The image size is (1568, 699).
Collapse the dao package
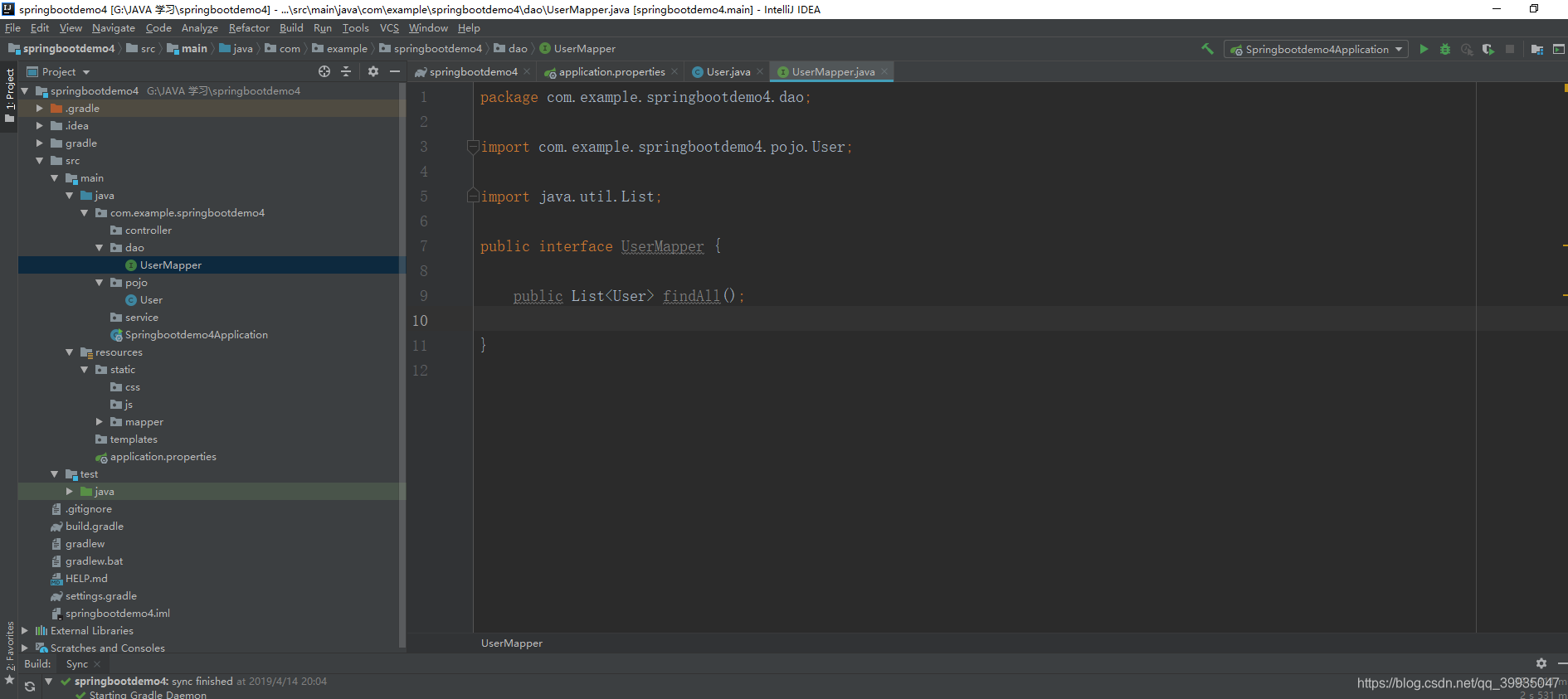click(99, 248)
